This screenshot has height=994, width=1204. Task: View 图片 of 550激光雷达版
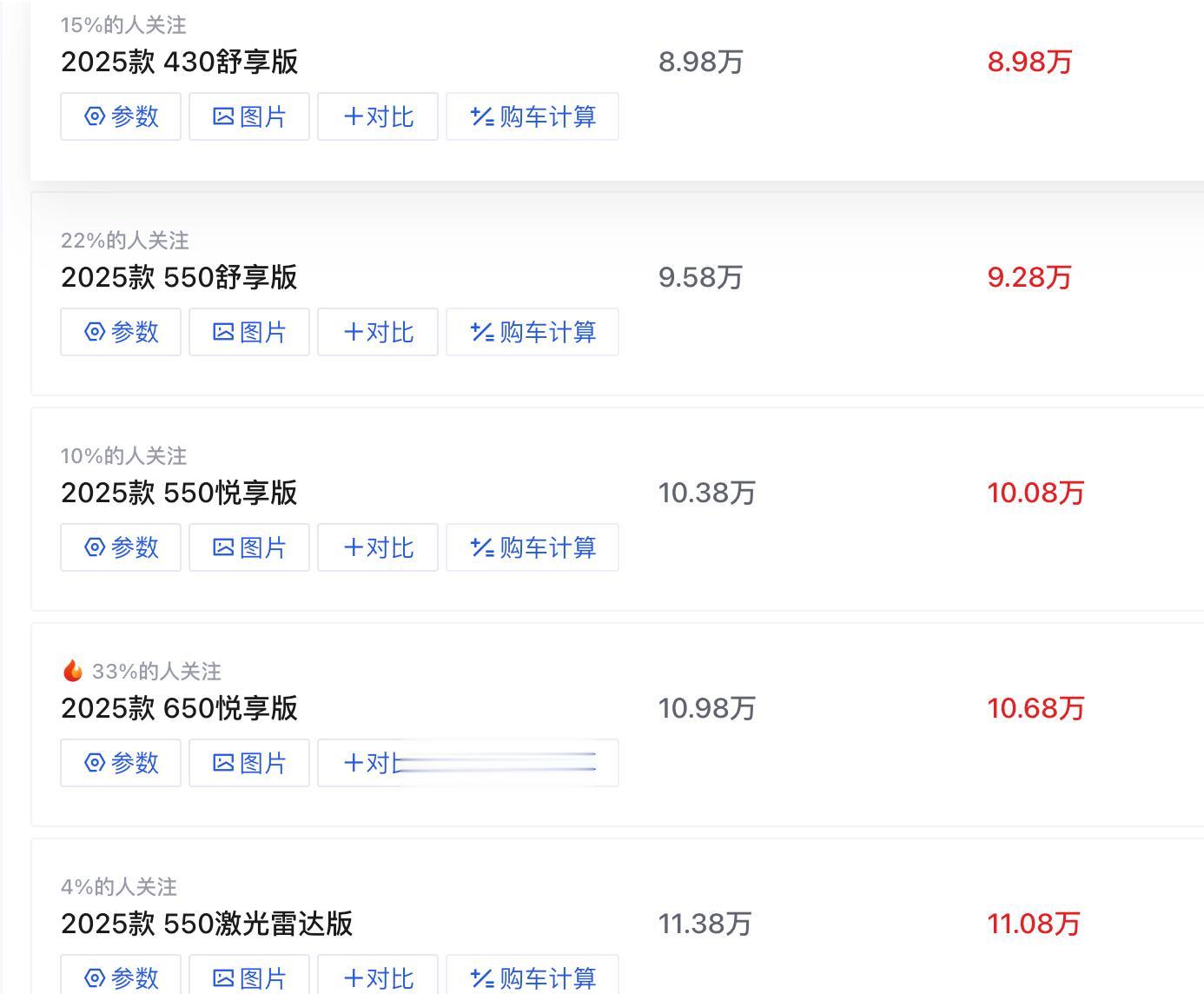click(249, 977)
